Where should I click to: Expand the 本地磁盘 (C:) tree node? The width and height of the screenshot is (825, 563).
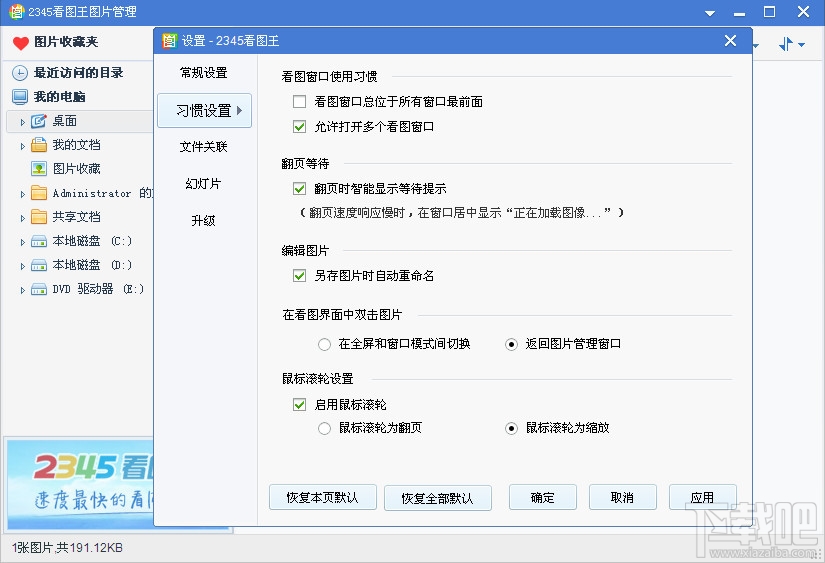click(23, 243)
